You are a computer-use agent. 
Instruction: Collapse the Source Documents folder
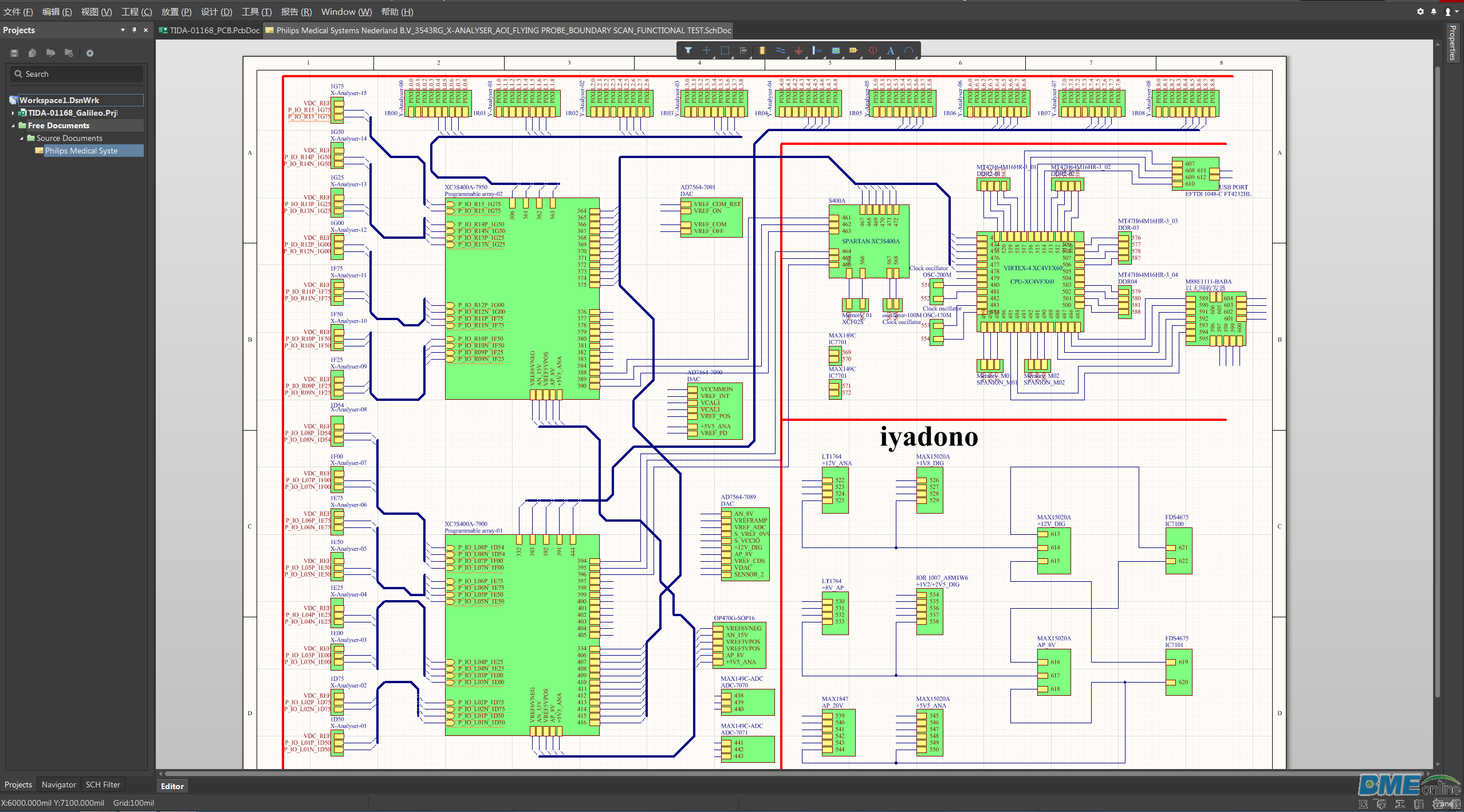22,138
